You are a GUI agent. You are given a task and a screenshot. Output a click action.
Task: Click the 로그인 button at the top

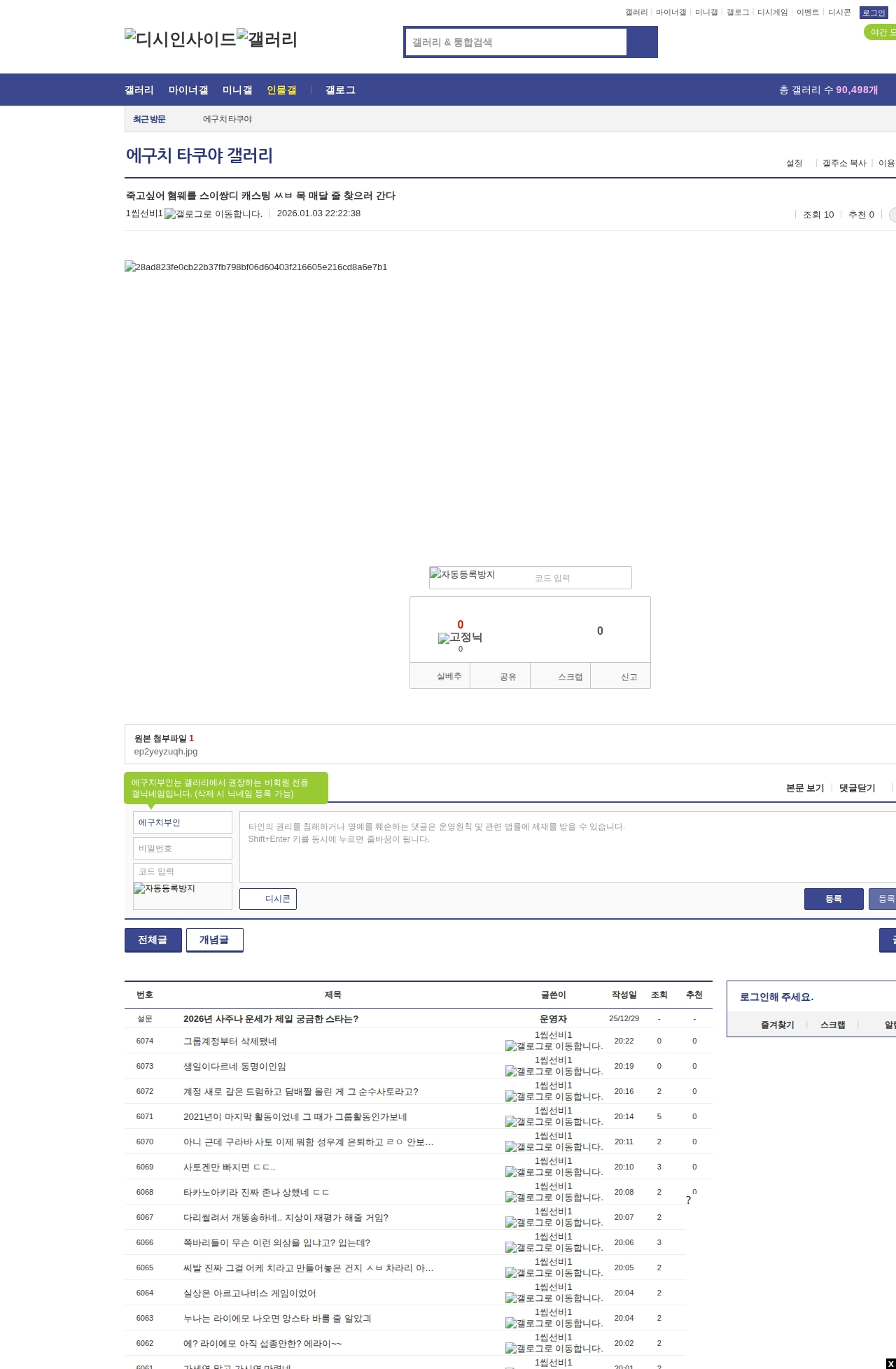tap(874, 13)
